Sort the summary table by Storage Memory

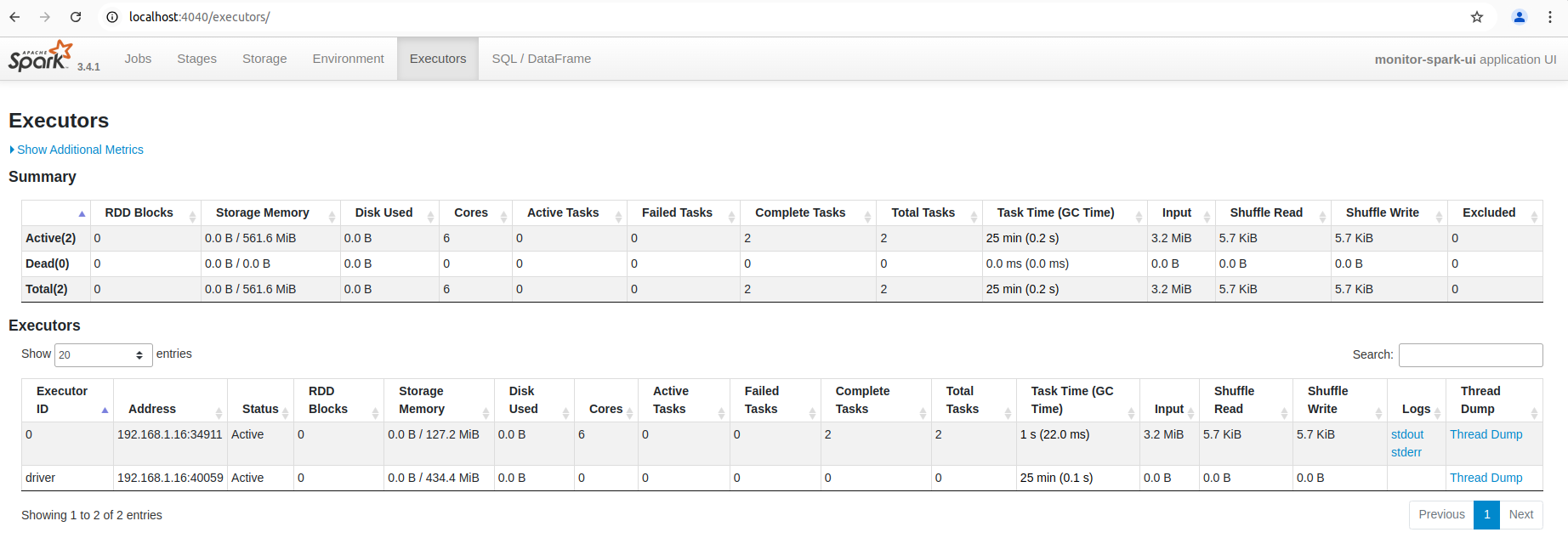pos(262,212)
